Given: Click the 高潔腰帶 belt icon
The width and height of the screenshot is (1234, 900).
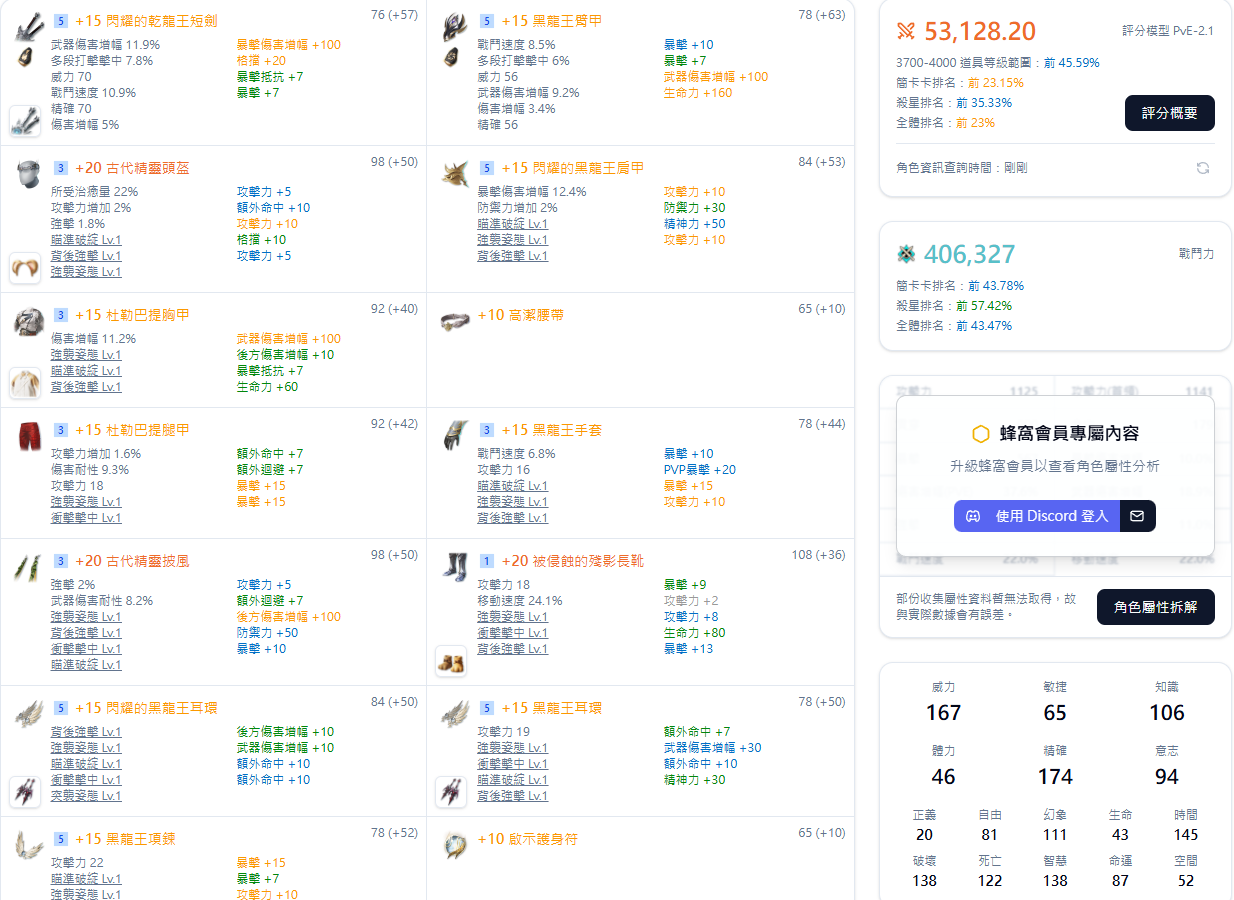Looking at the screenshot, I should point(454,321).
